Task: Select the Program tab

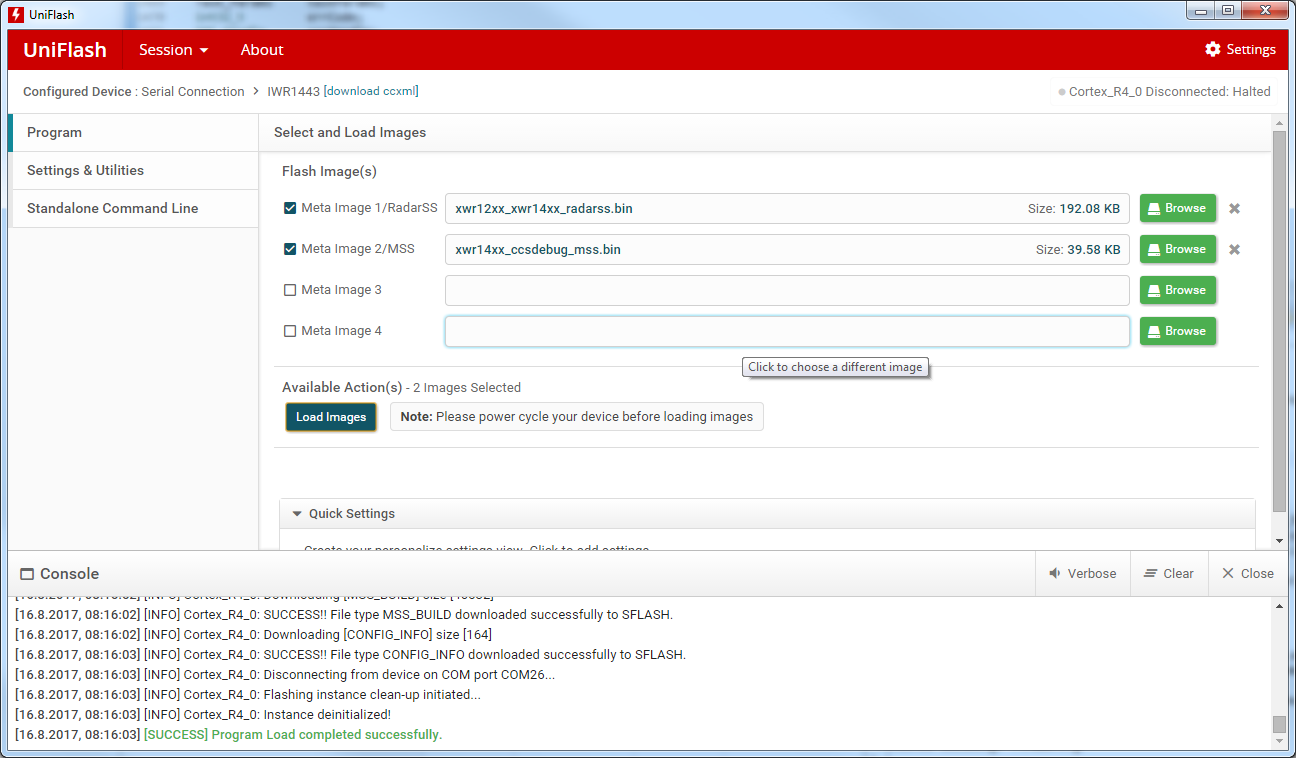Action: click(x=133, y=132)
